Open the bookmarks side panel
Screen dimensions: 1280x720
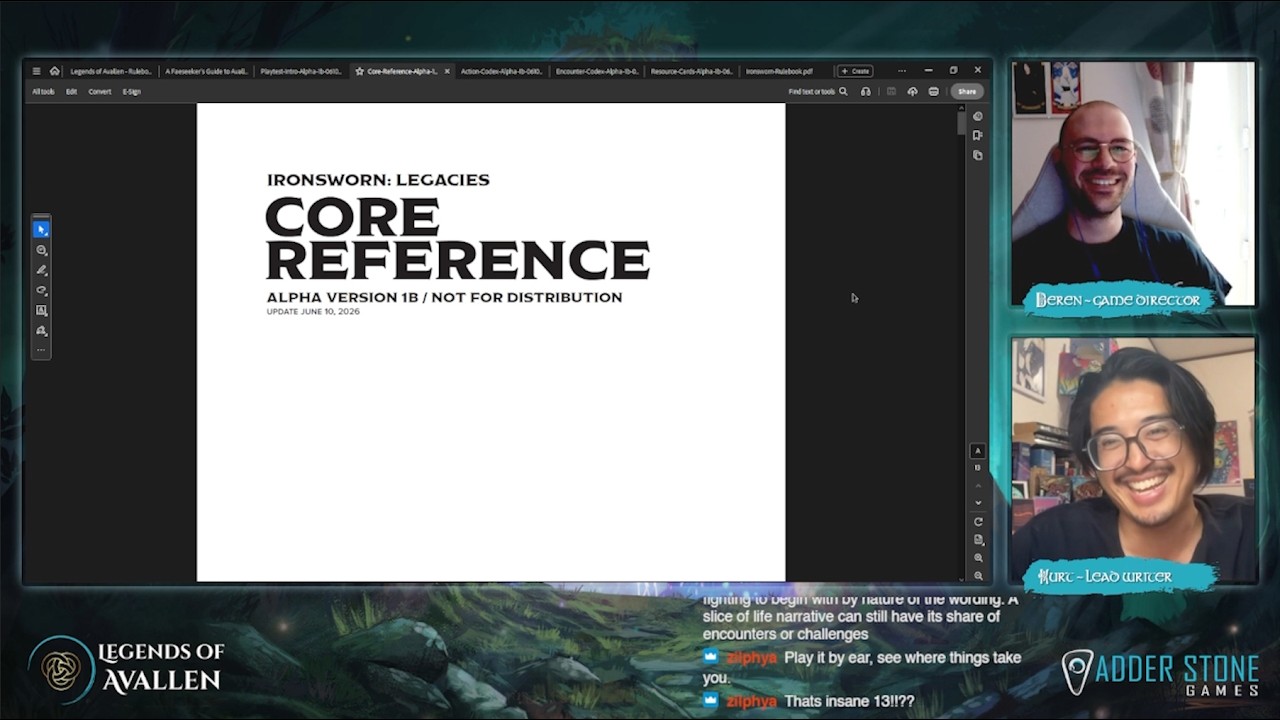coord(978,135)
